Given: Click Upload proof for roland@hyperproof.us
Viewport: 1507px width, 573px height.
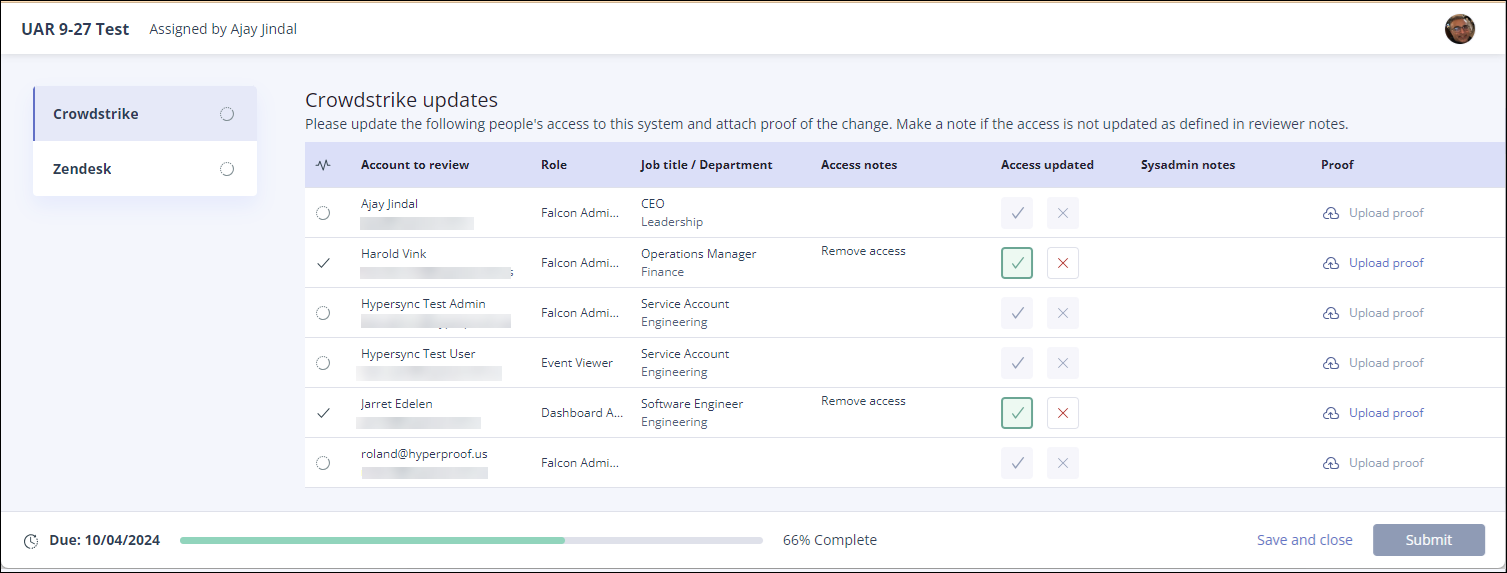Looking at the screenshot, I should (x=1386, y=463).
